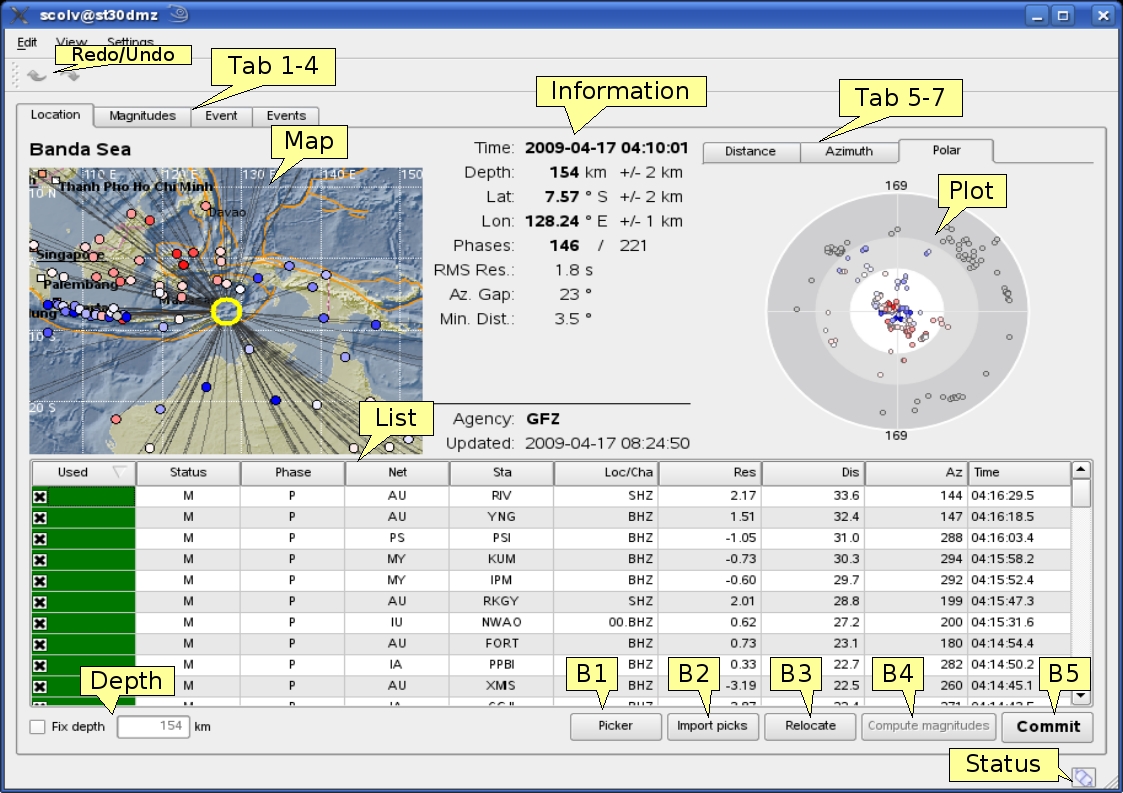The width and height of the screenshot is (1123, 793).
Task: Uncheck the Used box for station RIV
Action: point(40,496)
